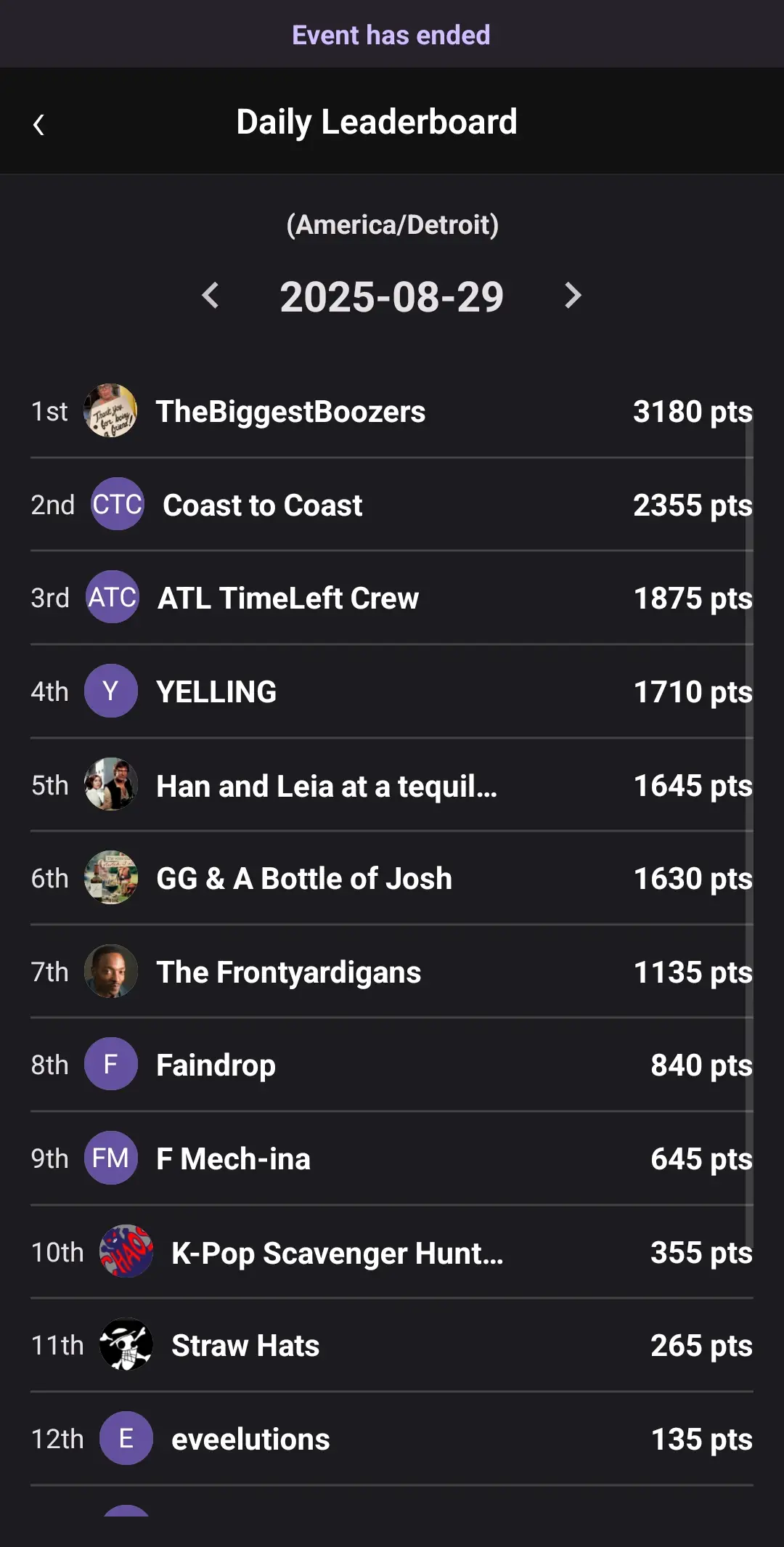
Task: Tap the ATC avatar icon
Action: 113,598
